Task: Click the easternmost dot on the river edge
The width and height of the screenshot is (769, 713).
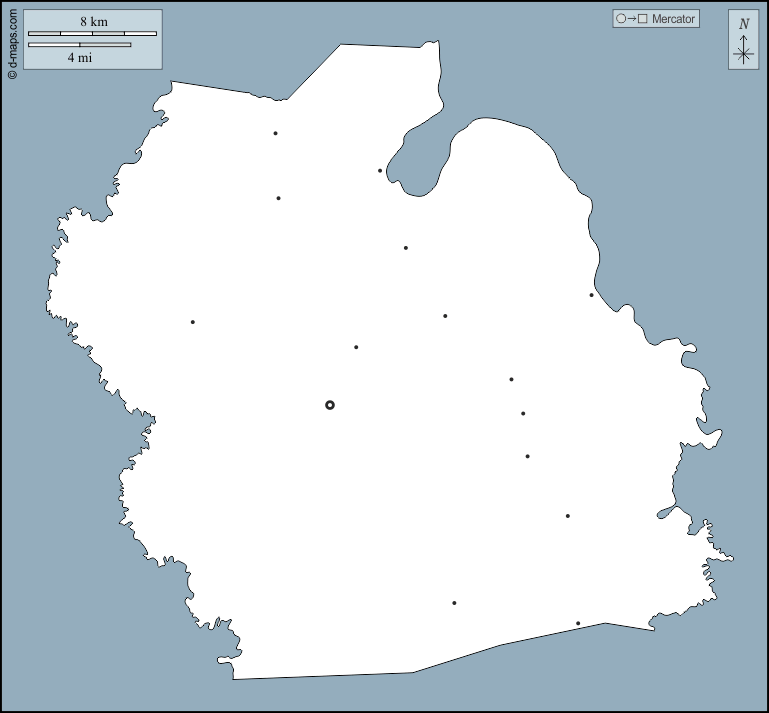Action: [x=591, y=295]
